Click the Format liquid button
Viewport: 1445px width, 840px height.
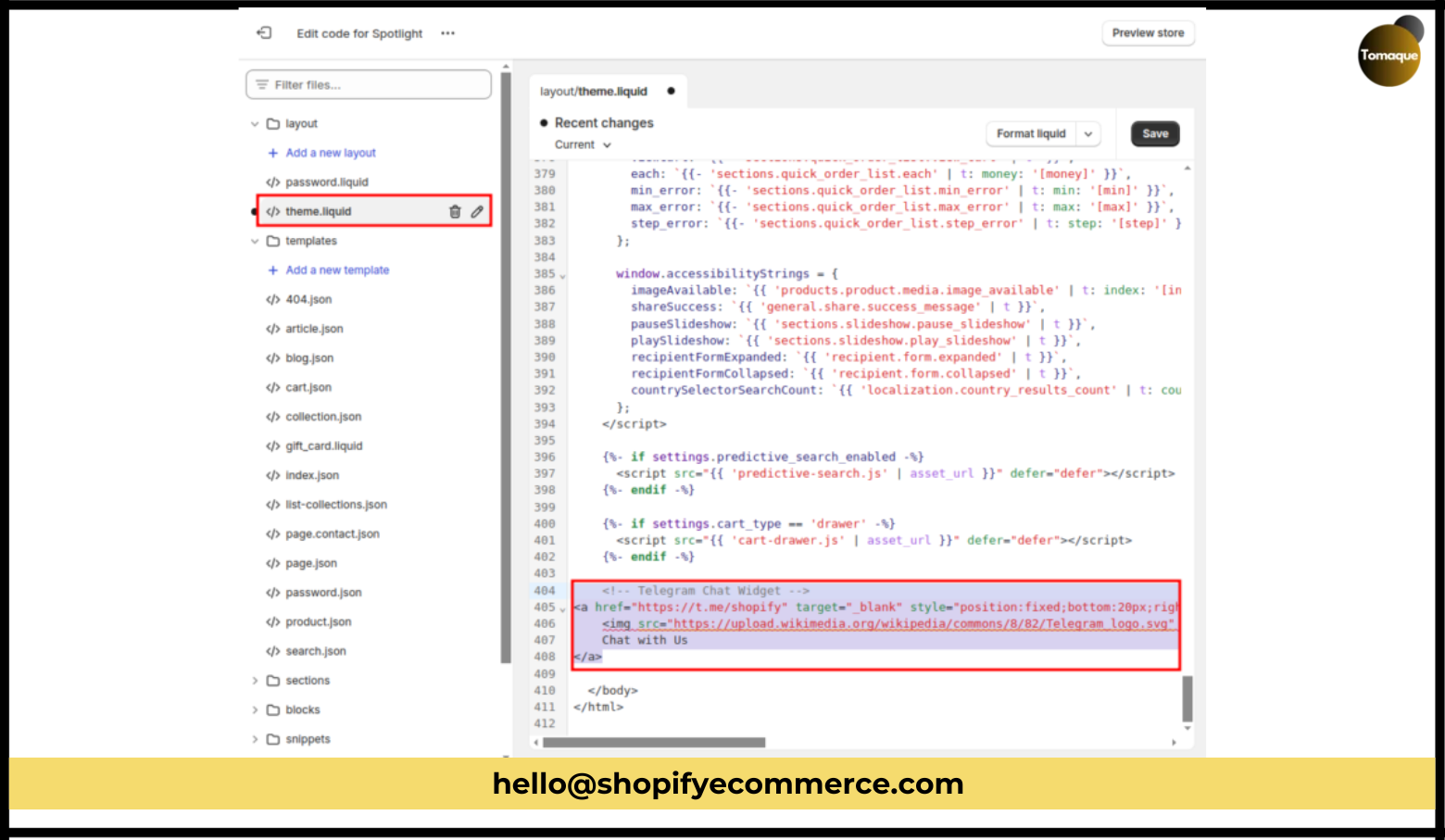click(x=1031, y=133)
